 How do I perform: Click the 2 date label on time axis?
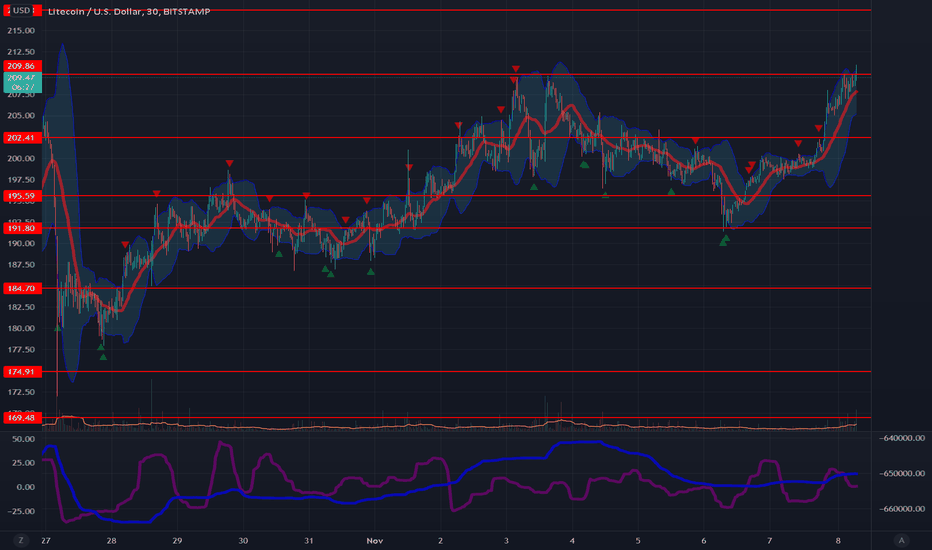(440, 541)
